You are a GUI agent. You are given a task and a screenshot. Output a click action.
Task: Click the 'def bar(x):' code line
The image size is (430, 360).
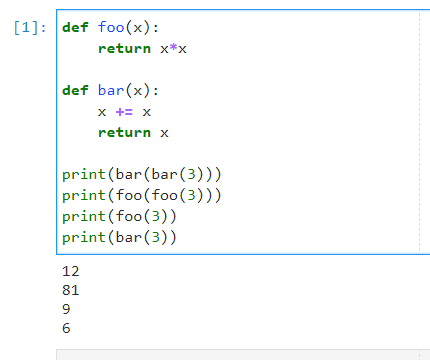point(110,90)
